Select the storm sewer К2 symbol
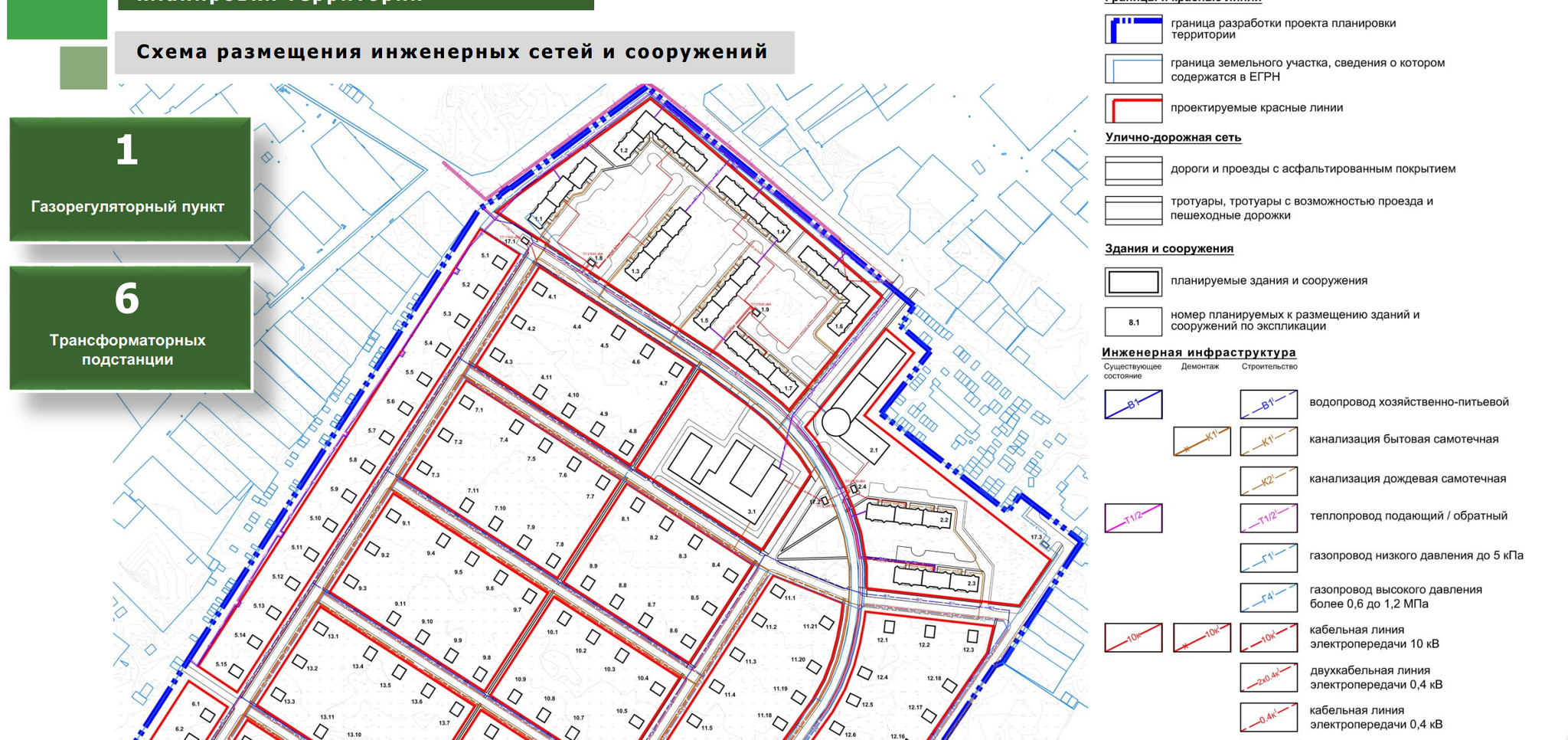This screenshot has width=1568, height=740. 1269,481
